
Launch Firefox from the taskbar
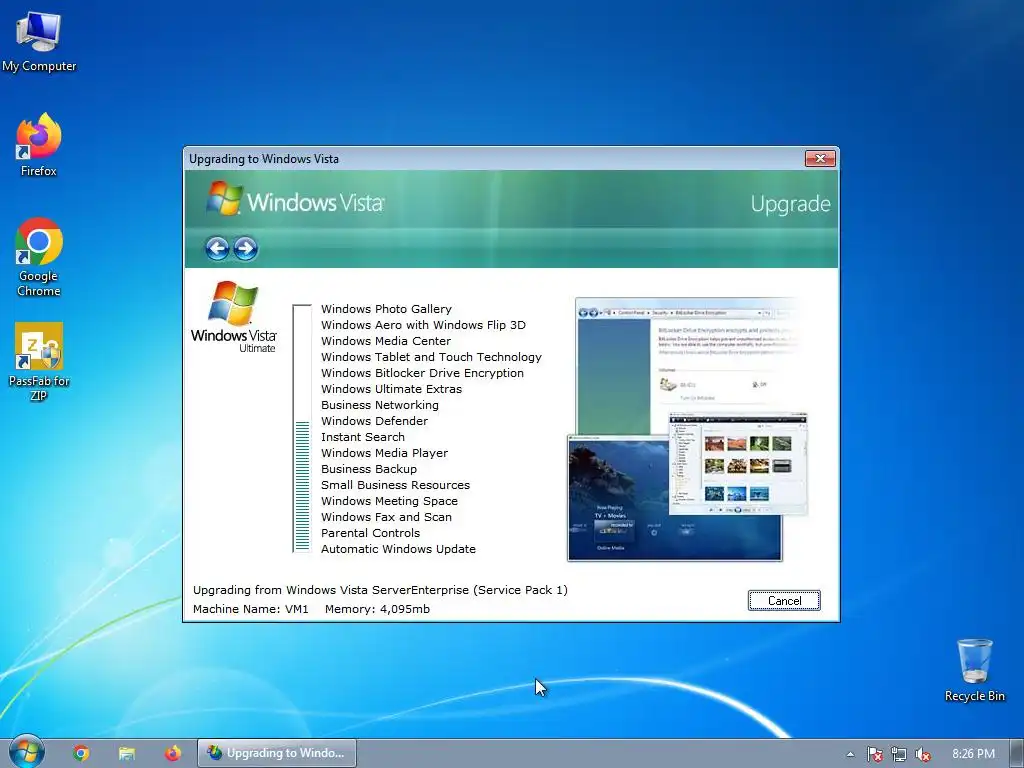[172, 753]
